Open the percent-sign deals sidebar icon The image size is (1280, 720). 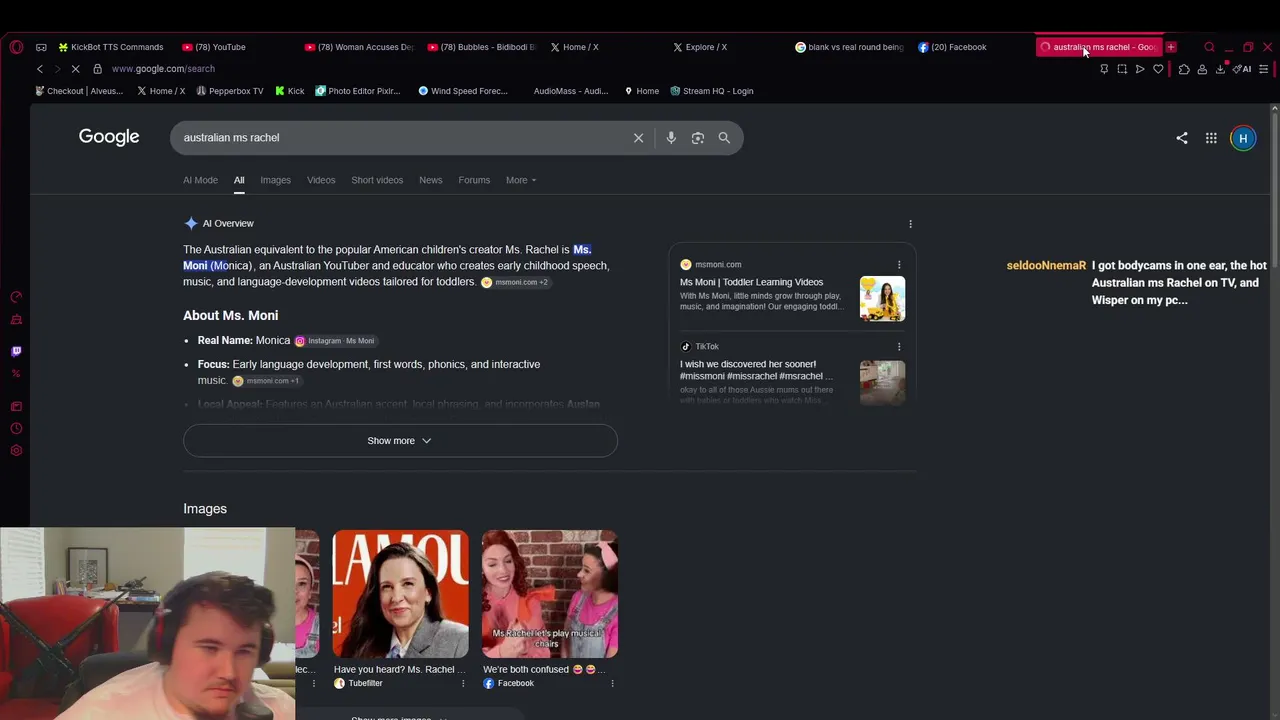coord(16,374)
